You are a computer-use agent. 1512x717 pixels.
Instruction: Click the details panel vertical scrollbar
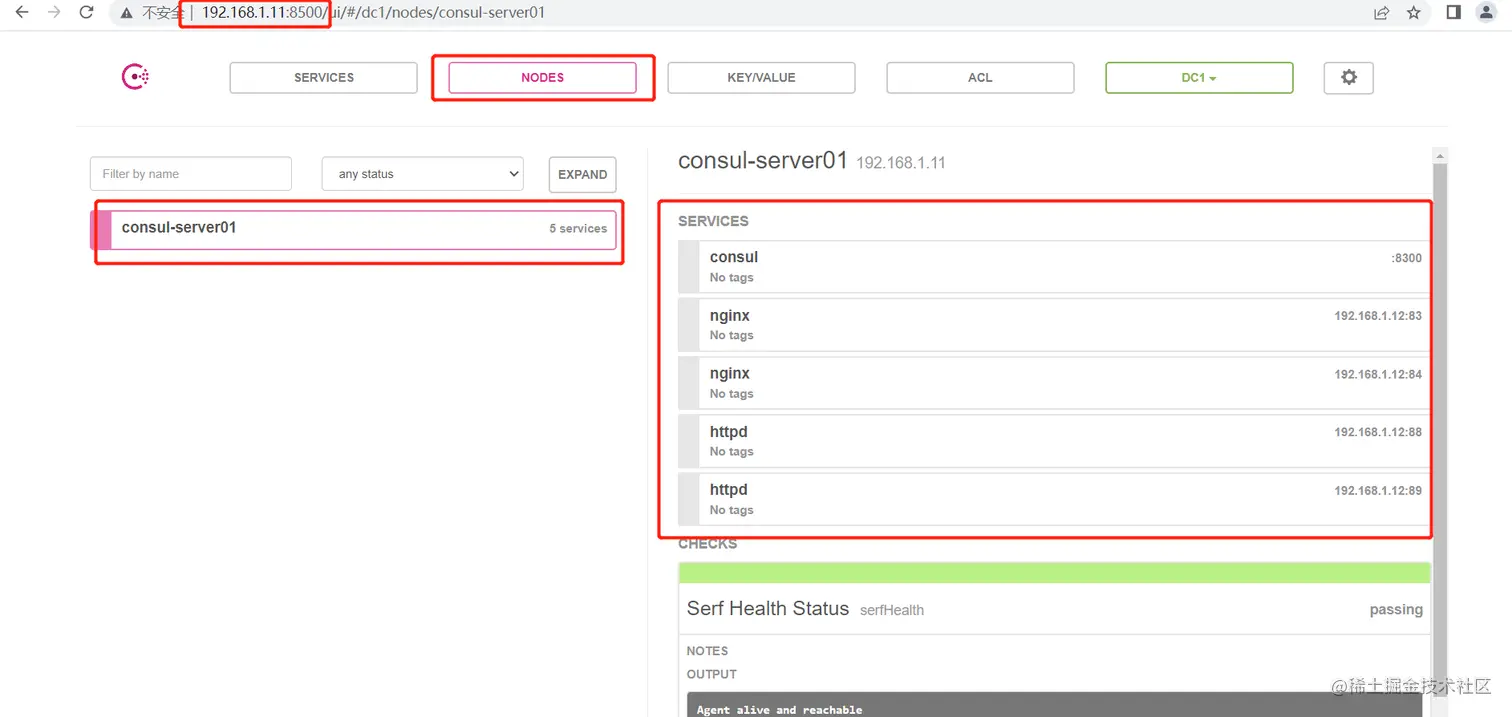click(1440, 430)
